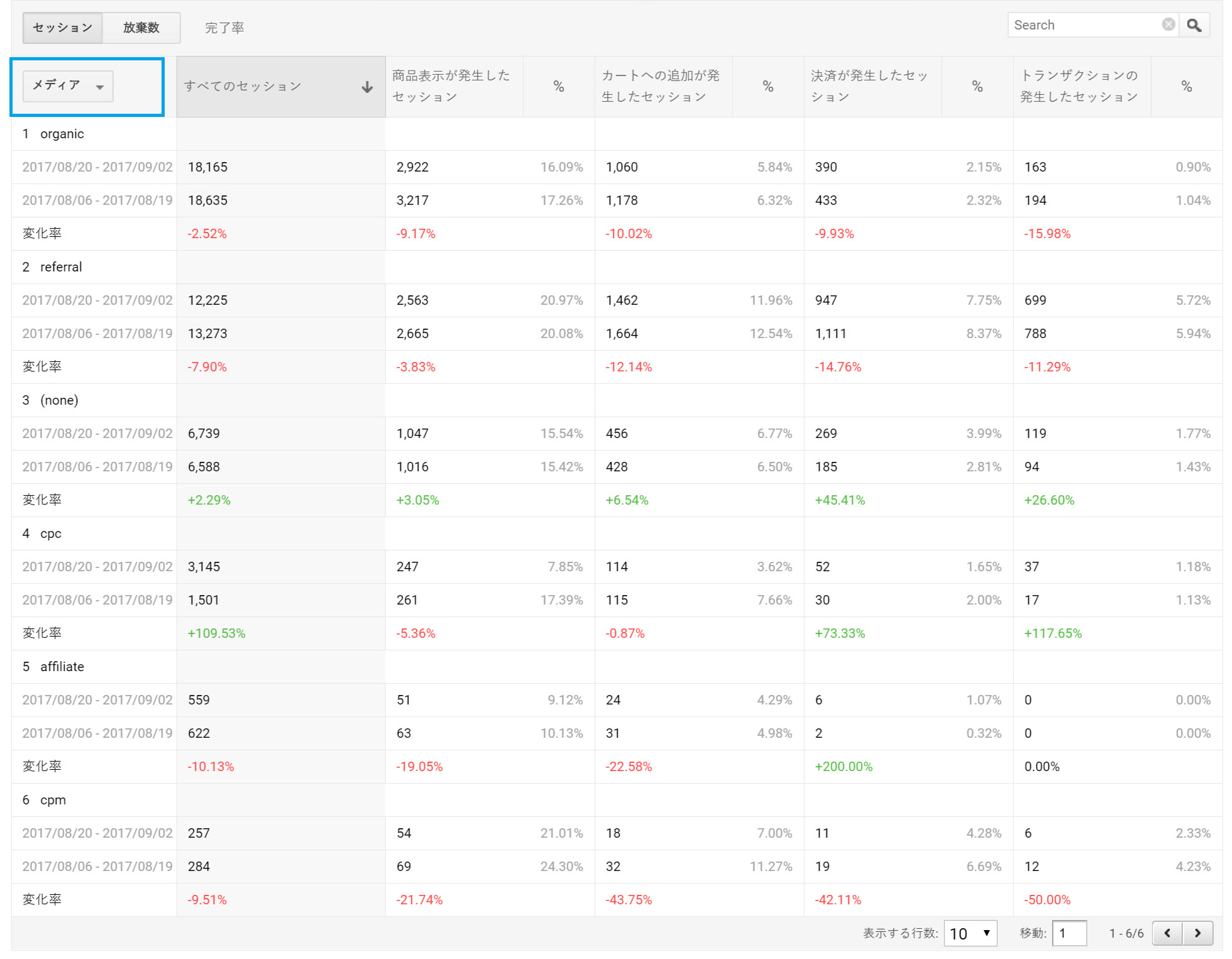Open rows-per-page dropdown showing 10
This screenshot has width=1232, height=959.
971,933
